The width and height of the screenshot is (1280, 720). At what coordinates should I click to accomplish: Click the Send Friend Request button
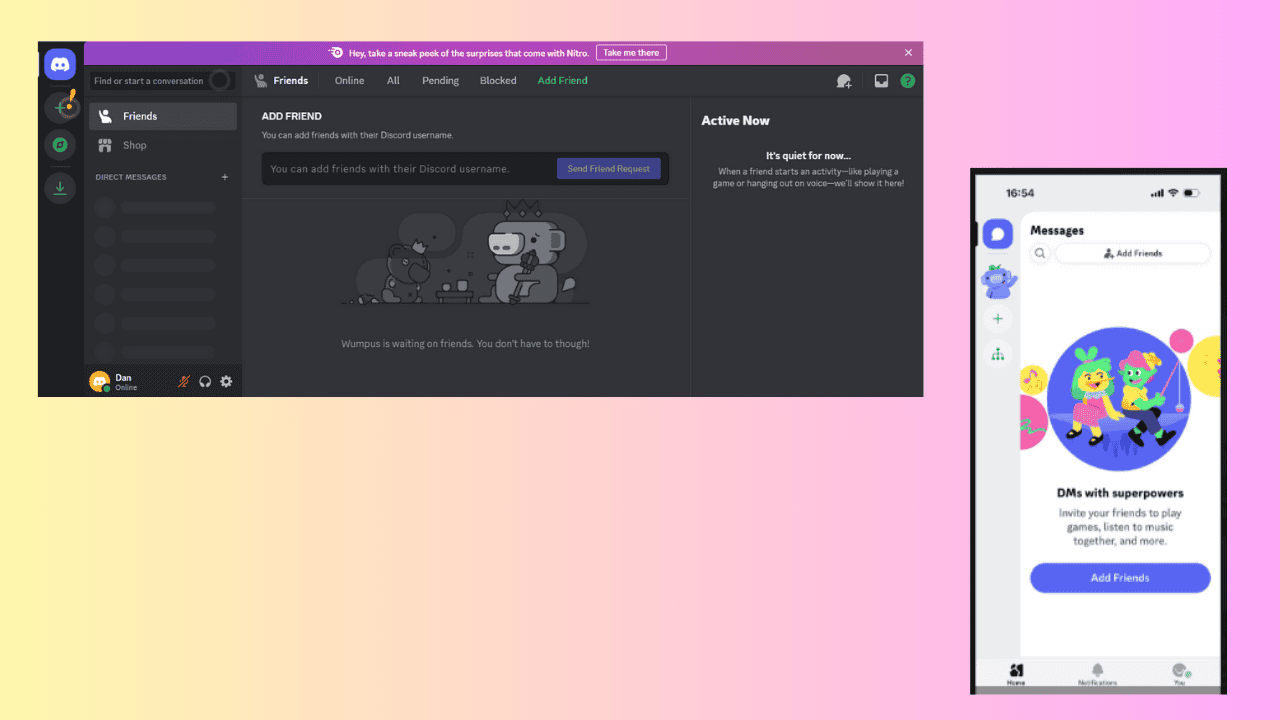pyautogui.click(x=608, y=168)
